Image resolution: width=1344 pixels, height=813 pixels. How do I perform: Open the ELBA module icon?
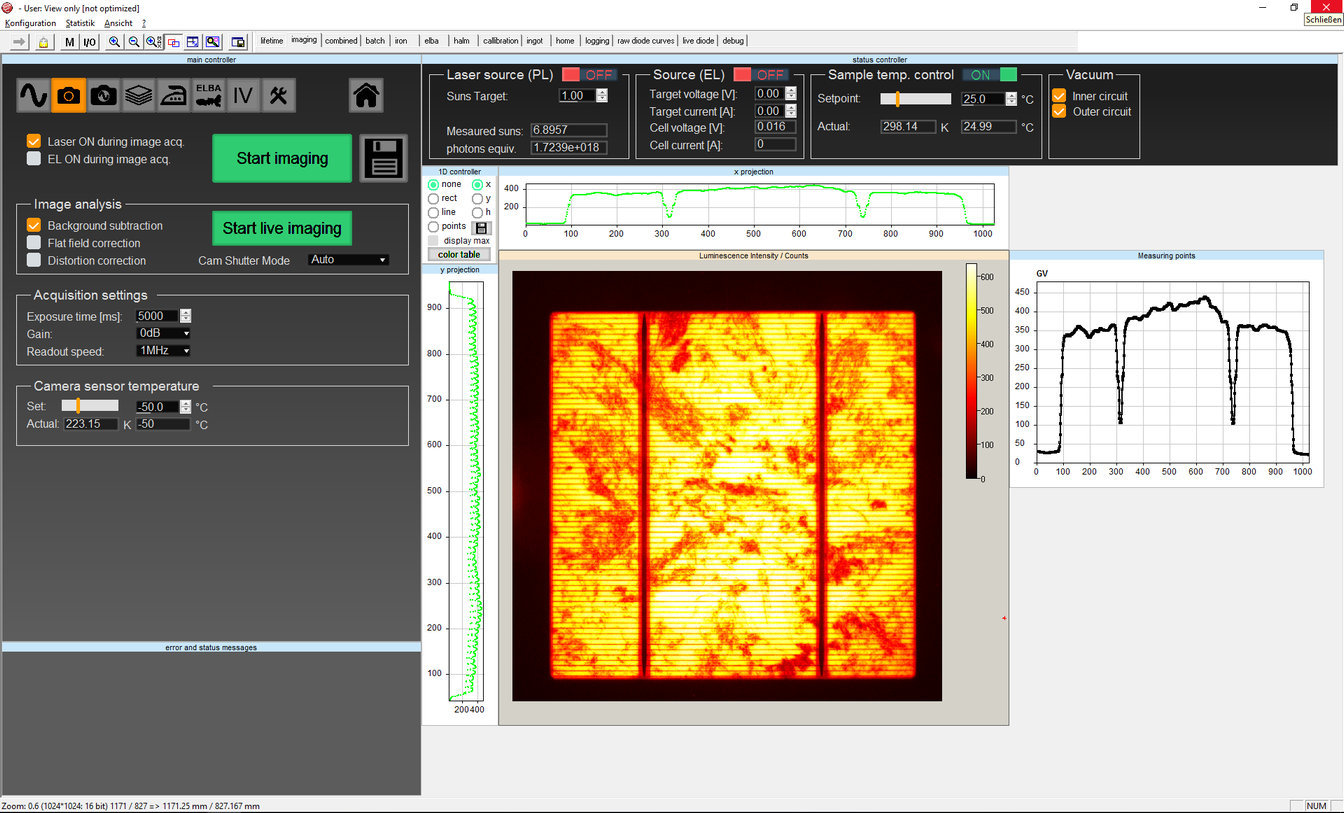208,95
